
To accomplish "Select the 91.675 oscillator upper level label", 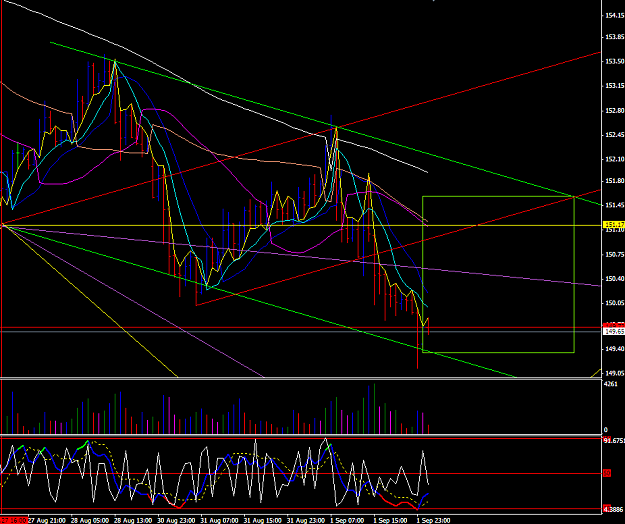I will pos(614,440).
